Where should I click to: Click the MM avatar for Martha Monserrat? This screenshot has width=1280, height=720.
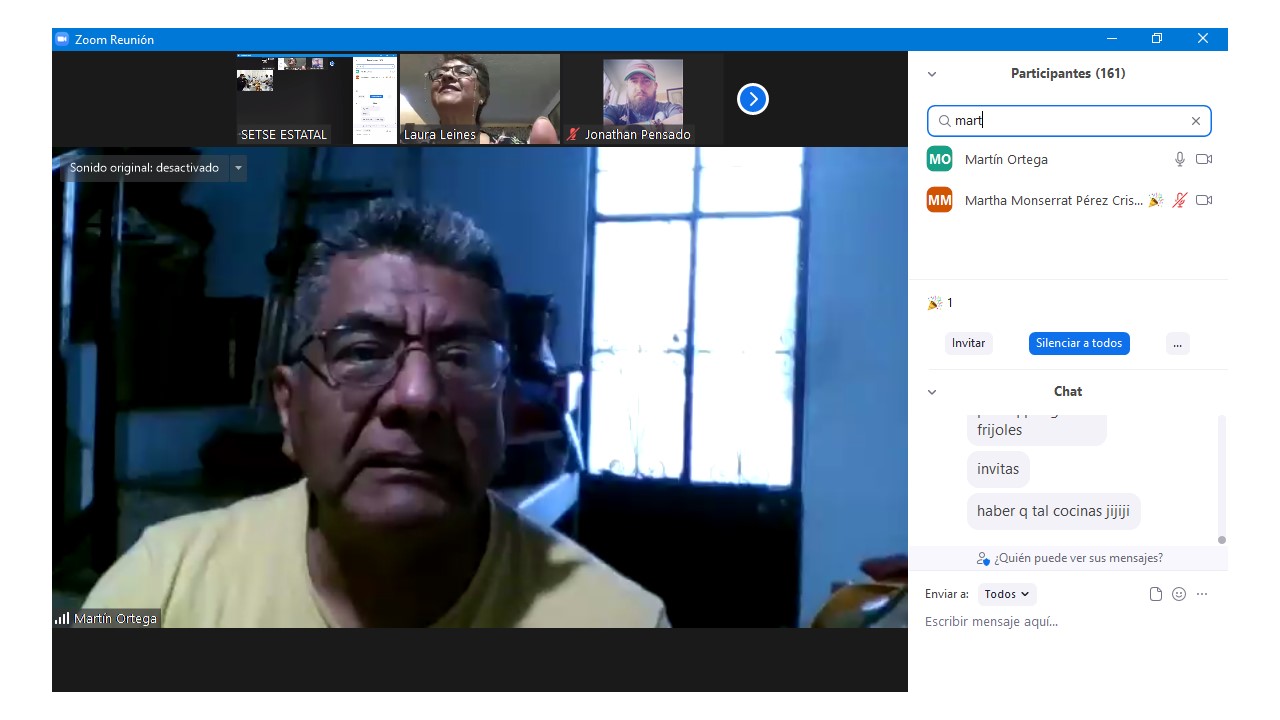point(939,200)
